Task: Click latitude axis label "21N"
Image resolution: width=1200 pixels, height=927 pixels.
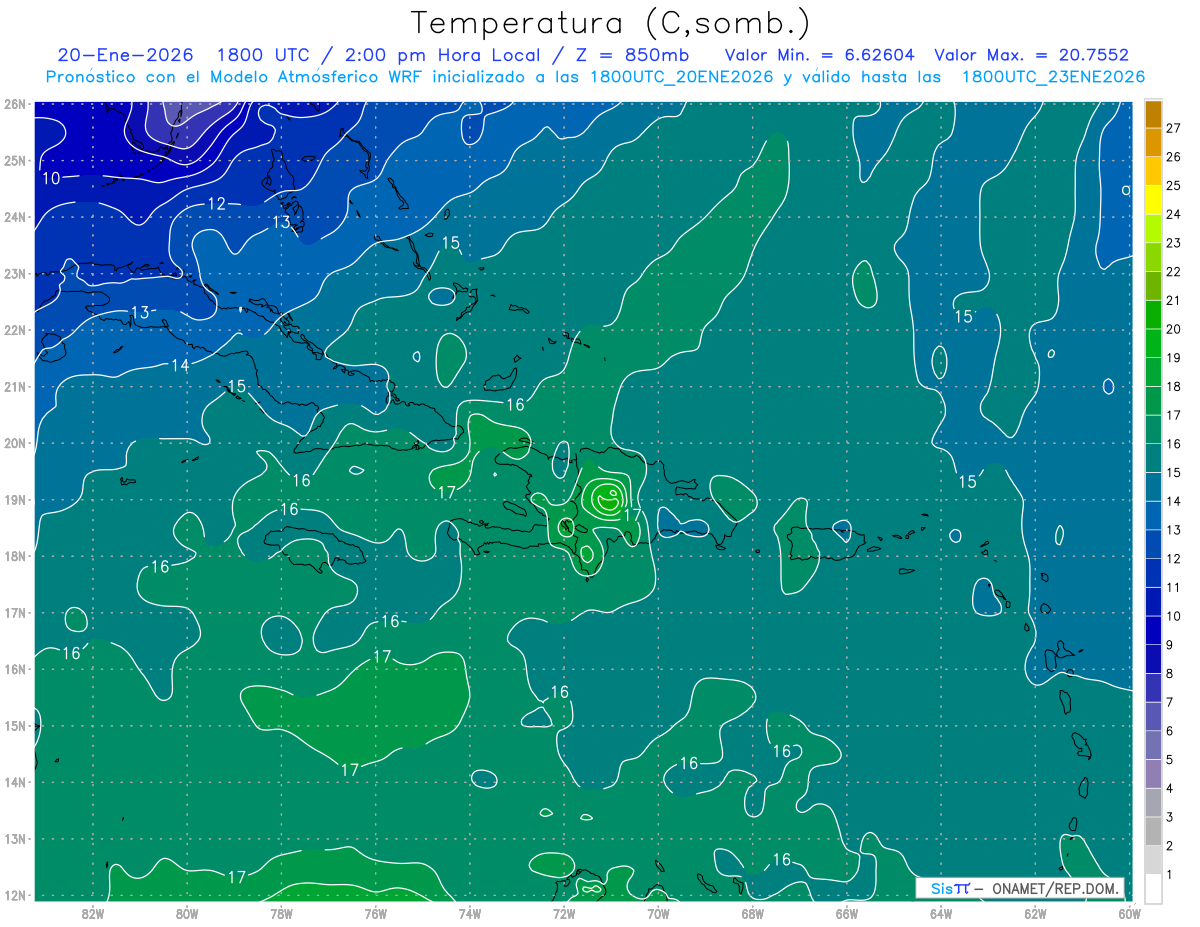Action: click(14, 387)
